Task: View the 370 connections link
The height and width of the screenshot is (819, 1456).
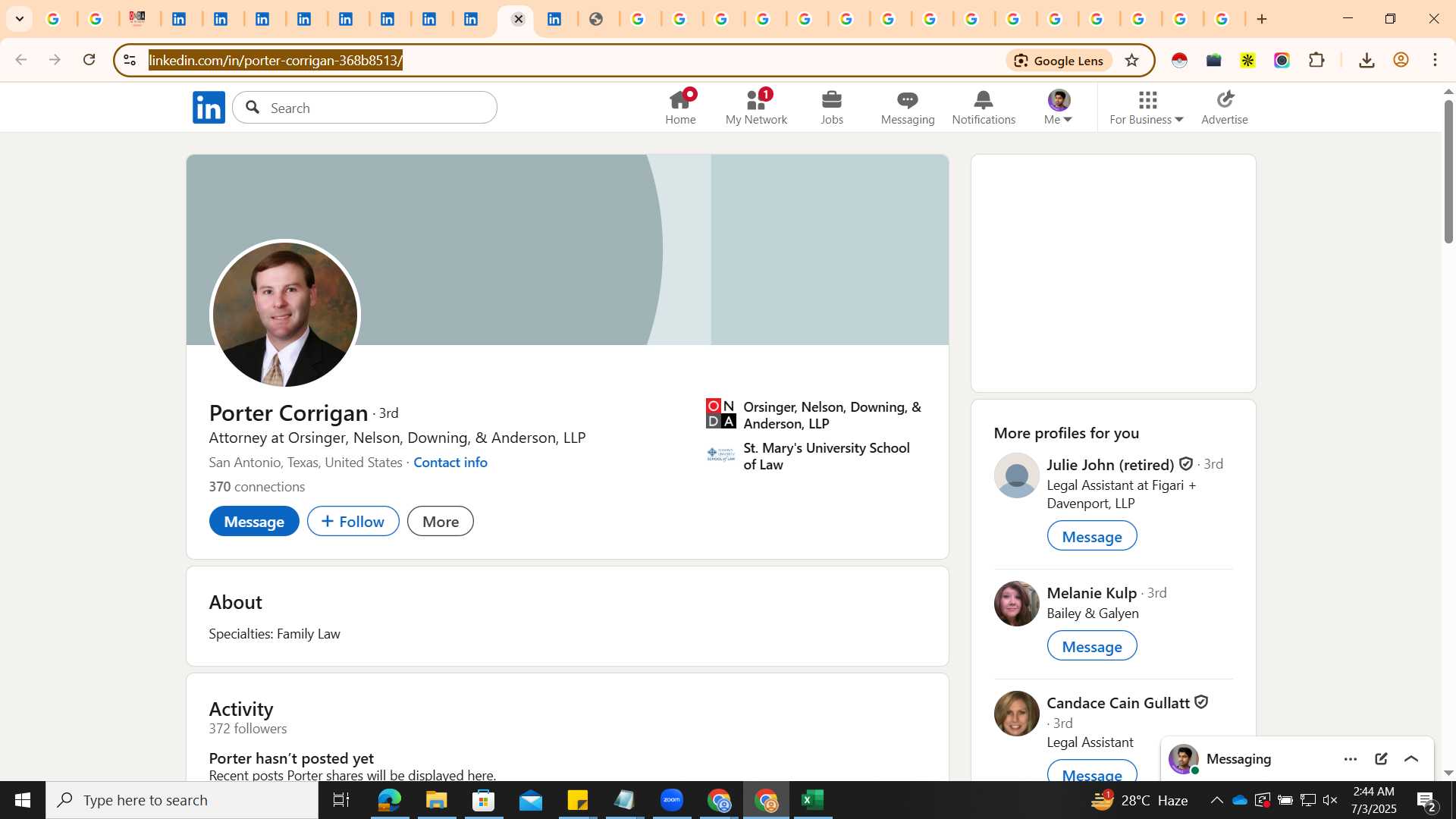Action: (x=257, y=486)
